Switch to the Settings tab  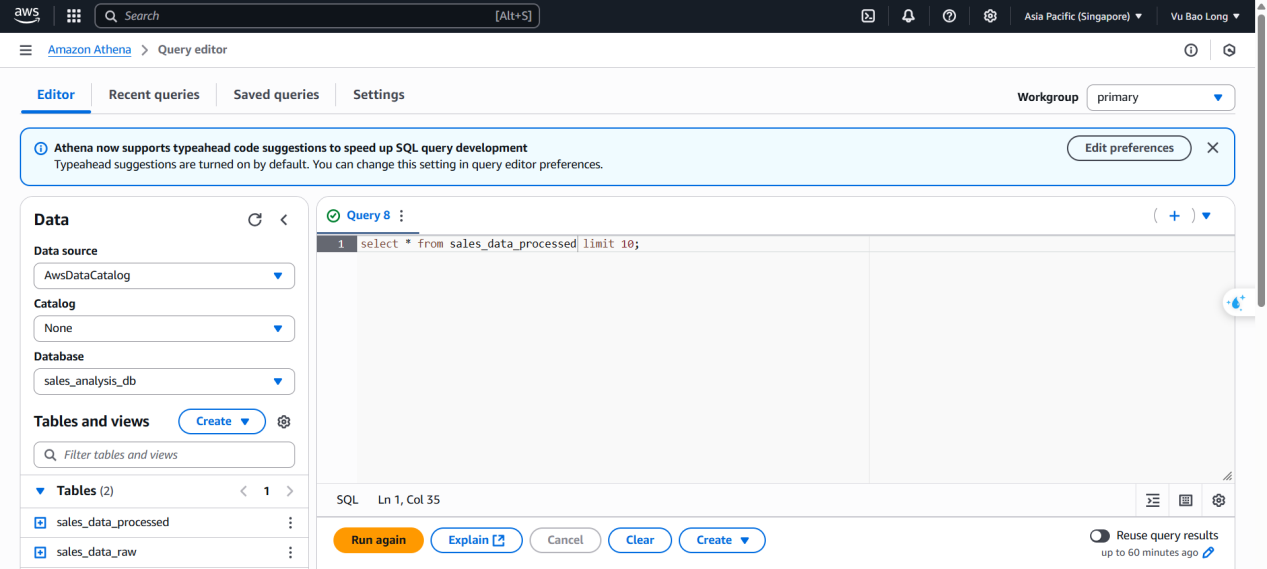pyautogui.click(x=379, y=95)
